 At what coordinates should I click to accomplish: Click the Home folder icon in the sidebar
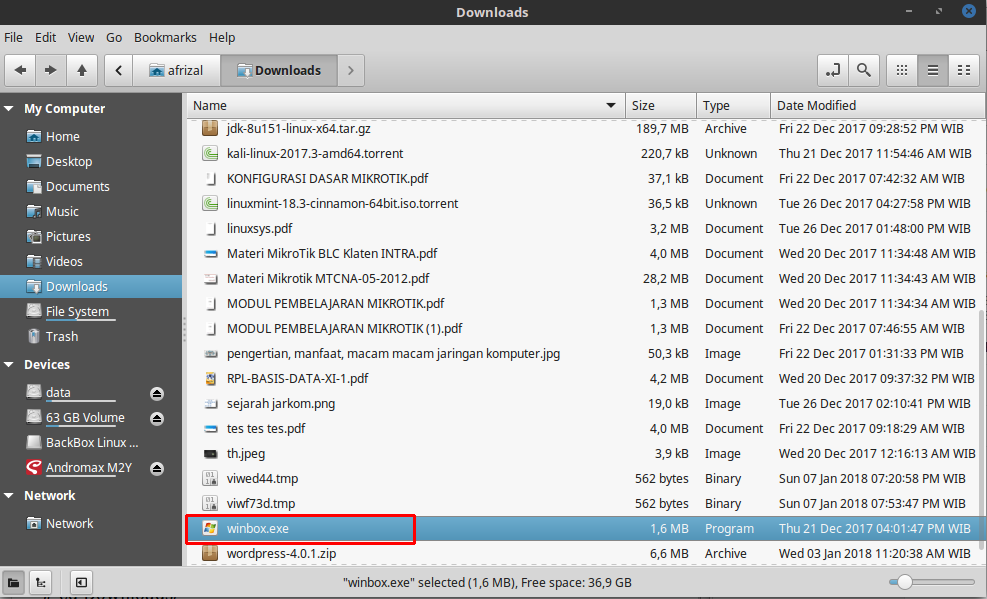click(x=34, y=137)
